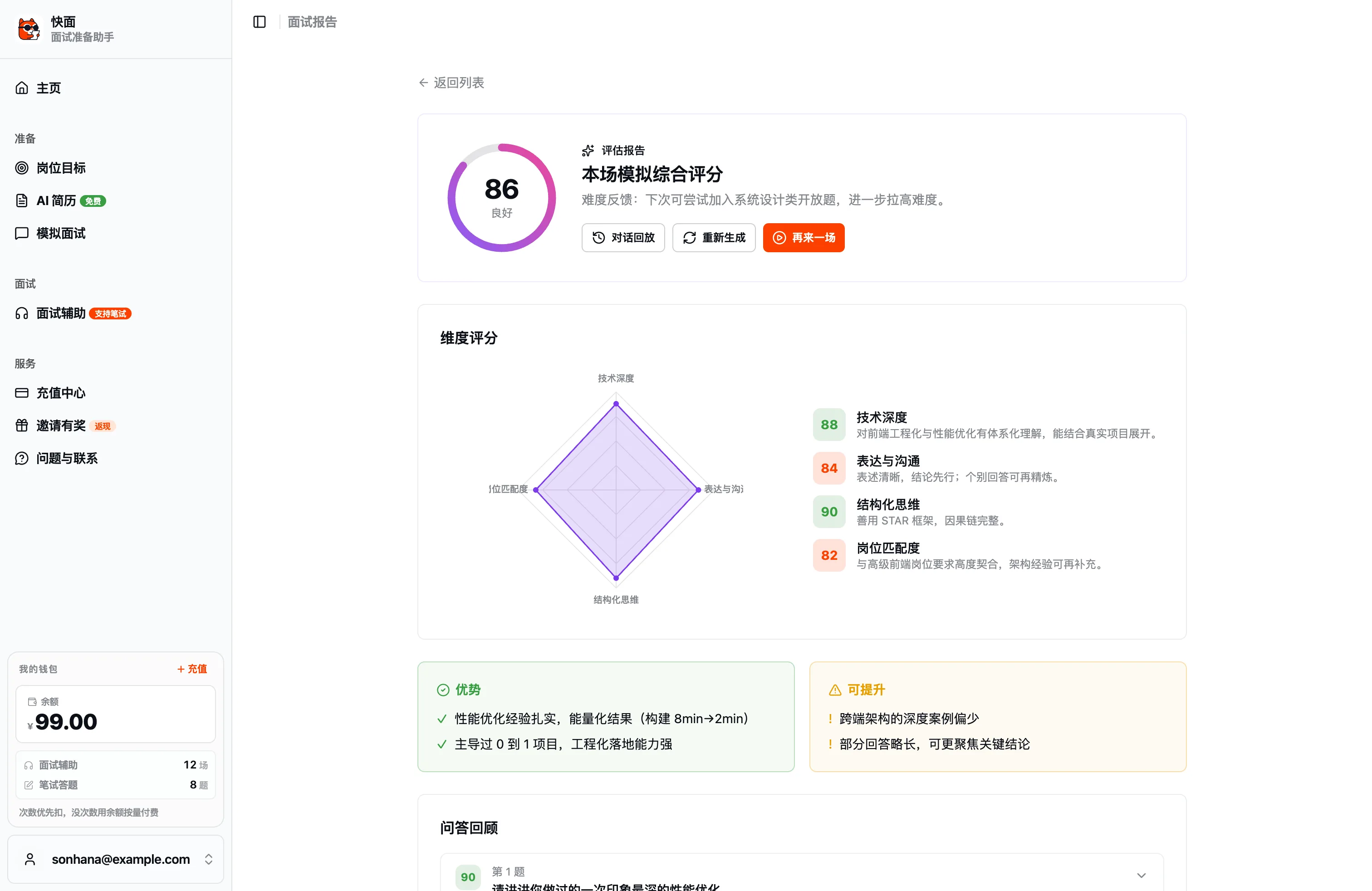Click the 问答回顾 section heading

point(469,827)
